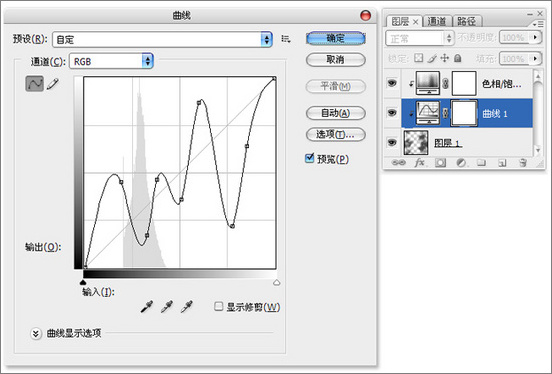Image resolution: width=552 pixels, height=374 pixels.
Task: Select the curve point editing tool
Action: [34, 83]
